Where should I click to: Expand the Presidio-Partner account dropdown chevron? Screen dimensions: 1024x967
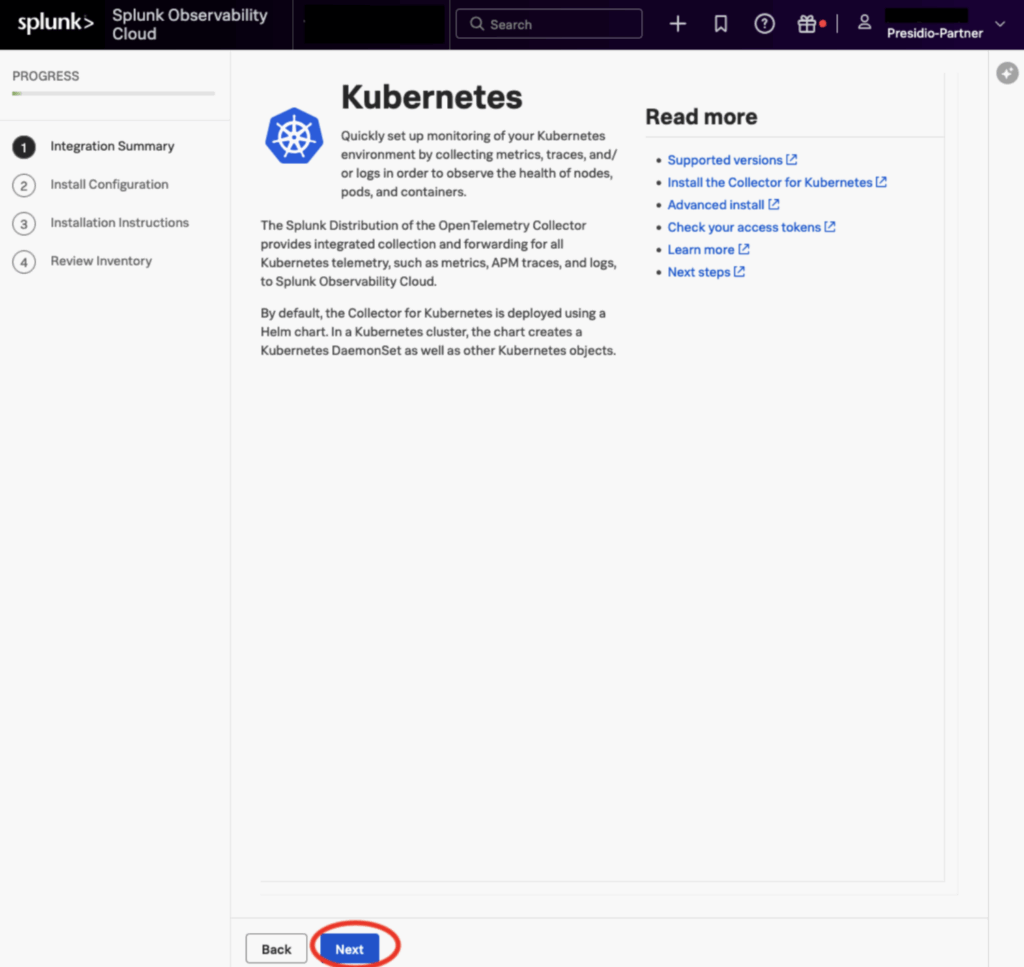(1000, 24)
